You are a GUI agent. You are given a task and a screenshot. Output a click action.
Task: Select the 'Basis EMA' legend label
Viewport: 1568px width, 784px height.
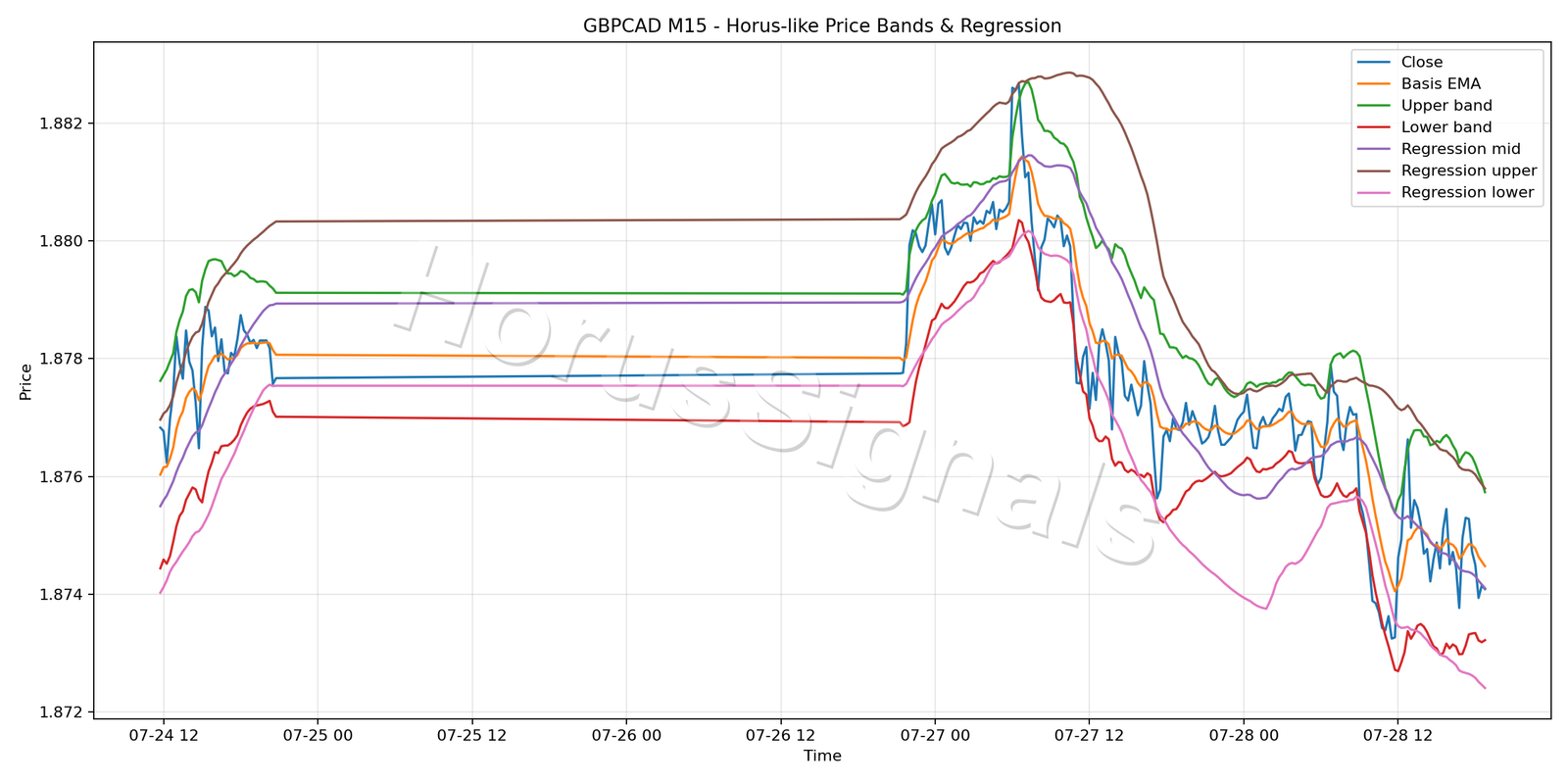click(1441, 84)
